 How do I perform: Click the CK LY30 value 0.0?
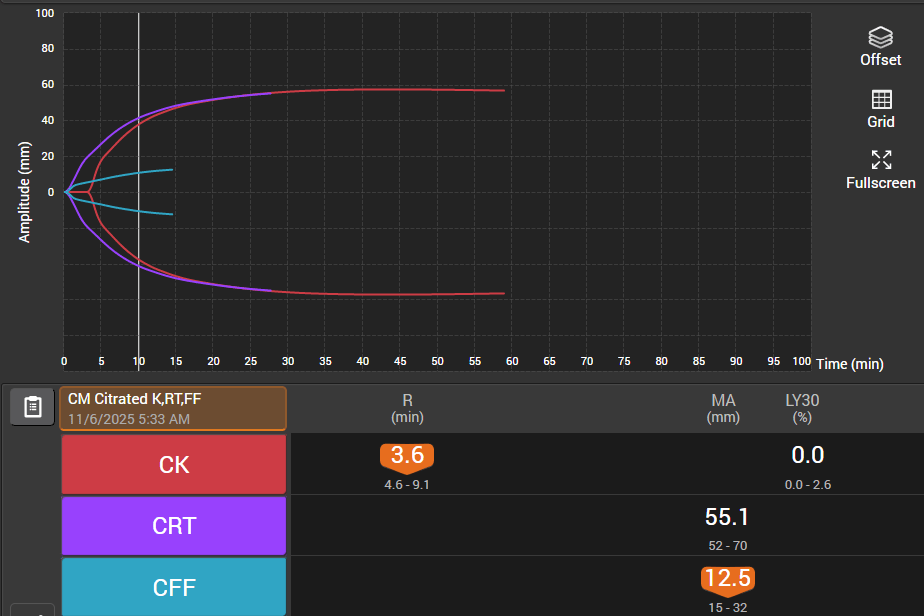807,456
